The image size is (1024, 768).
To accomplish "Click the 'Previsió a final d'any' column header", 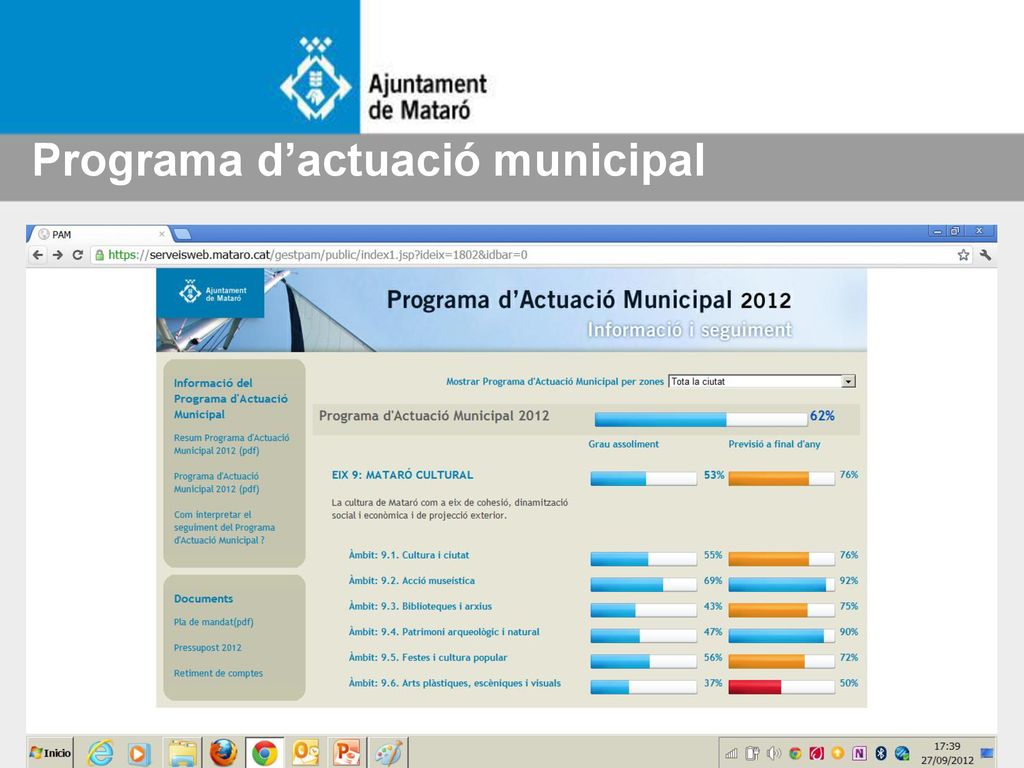I will click(x=774, y=444).
